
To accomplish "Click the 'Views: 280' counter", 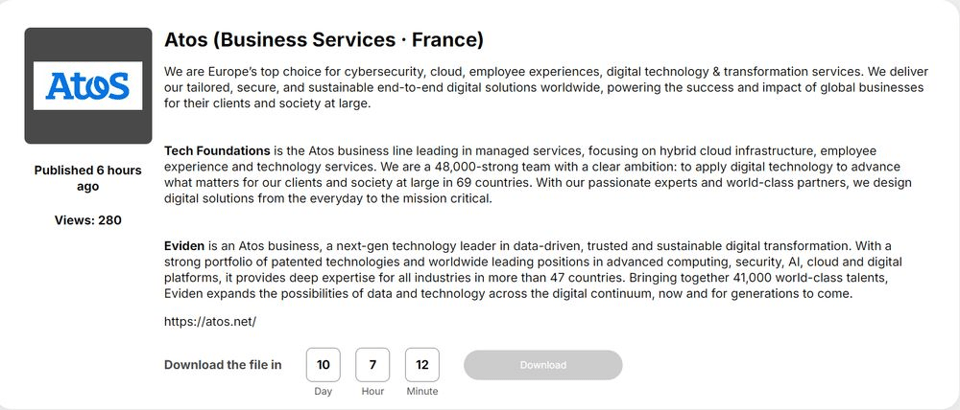I will pos(88,220).
